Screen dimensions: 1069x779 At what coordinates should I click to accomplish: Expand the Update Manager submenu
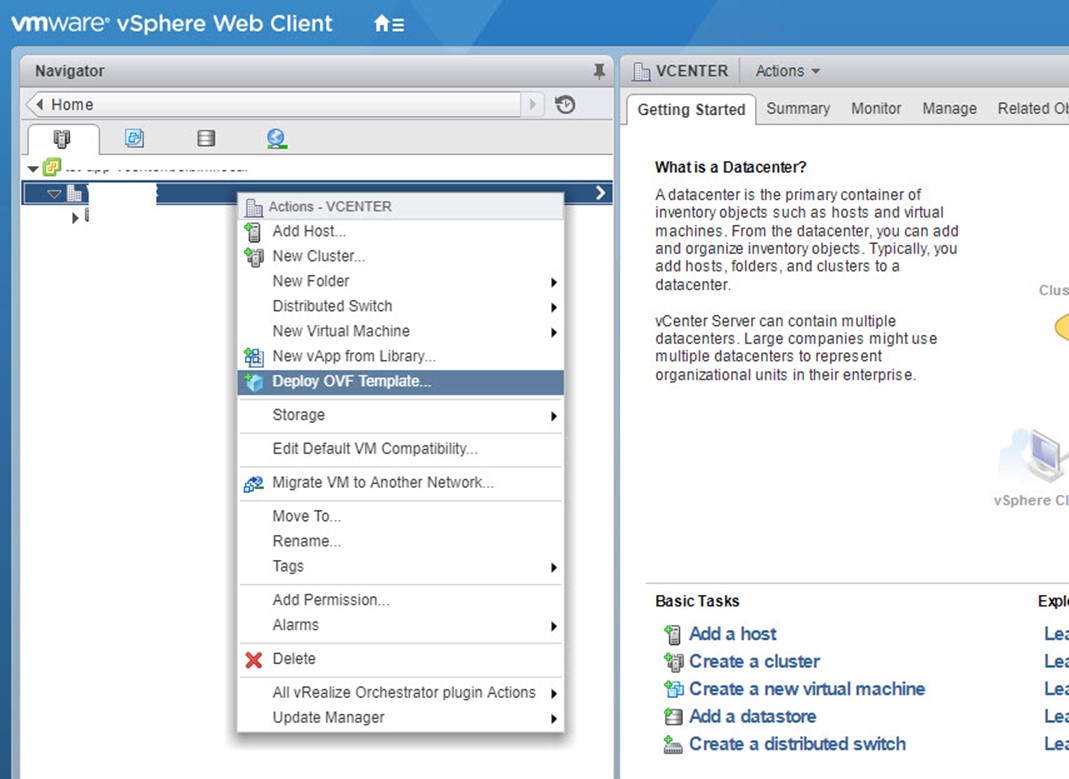(x=554, y=719)
